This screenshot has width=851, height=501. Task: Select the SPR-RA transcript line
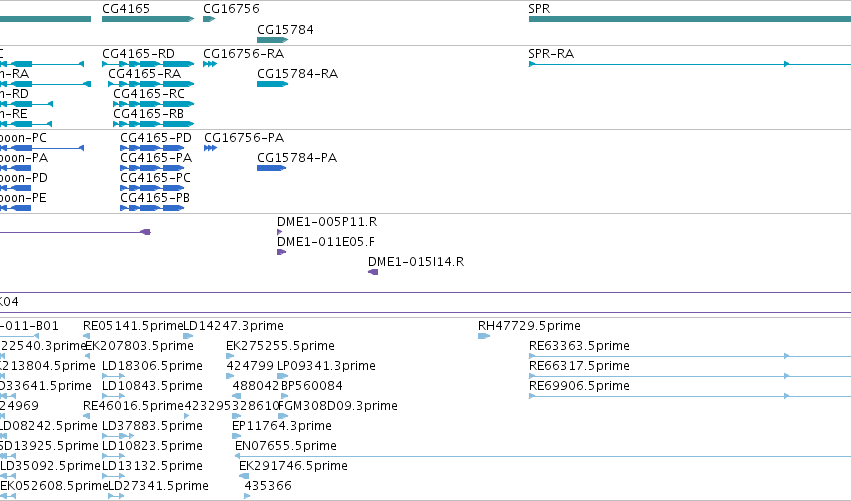(690, 64)
